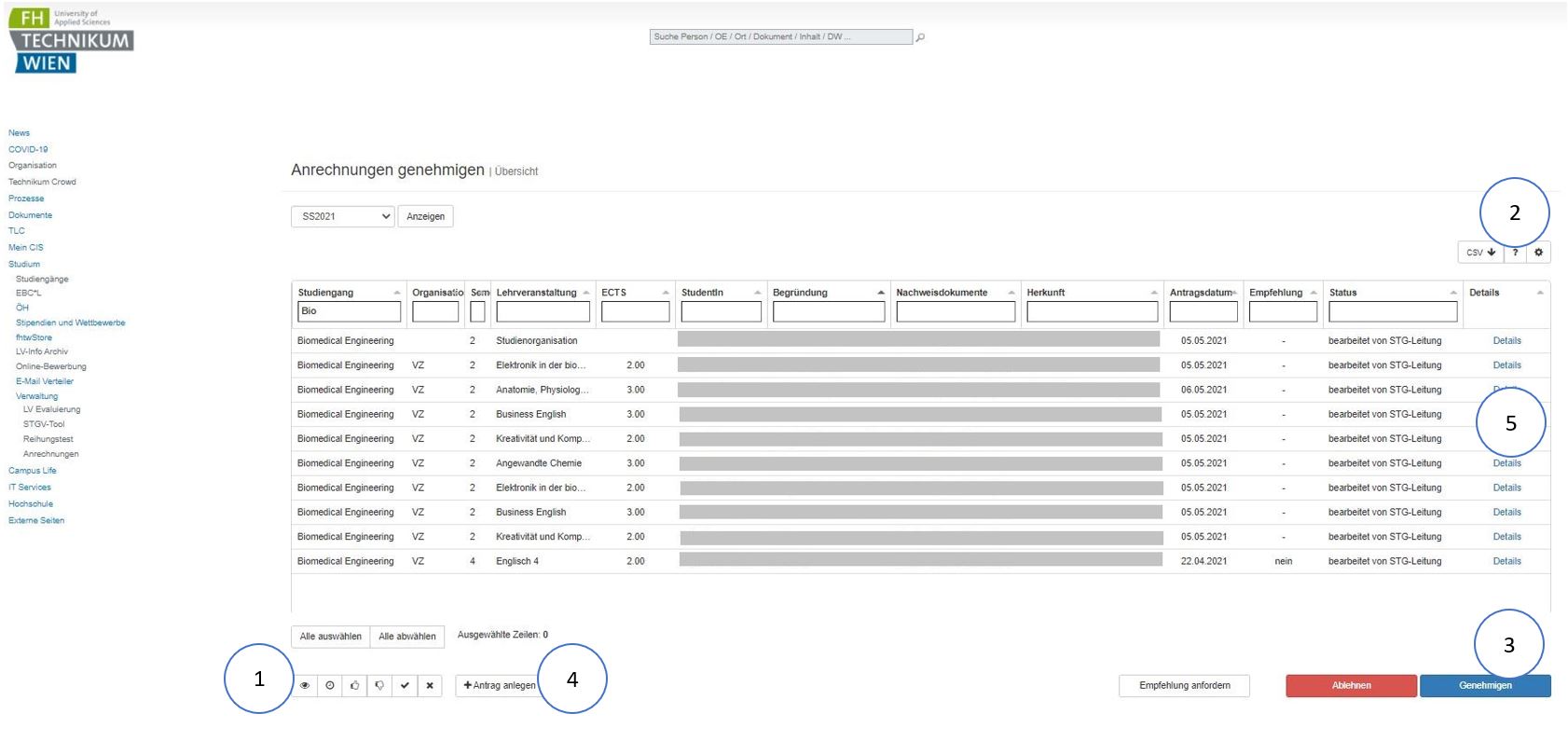Click the thumbs-down filter icon

pyautogui.click(x=379, y=685)
